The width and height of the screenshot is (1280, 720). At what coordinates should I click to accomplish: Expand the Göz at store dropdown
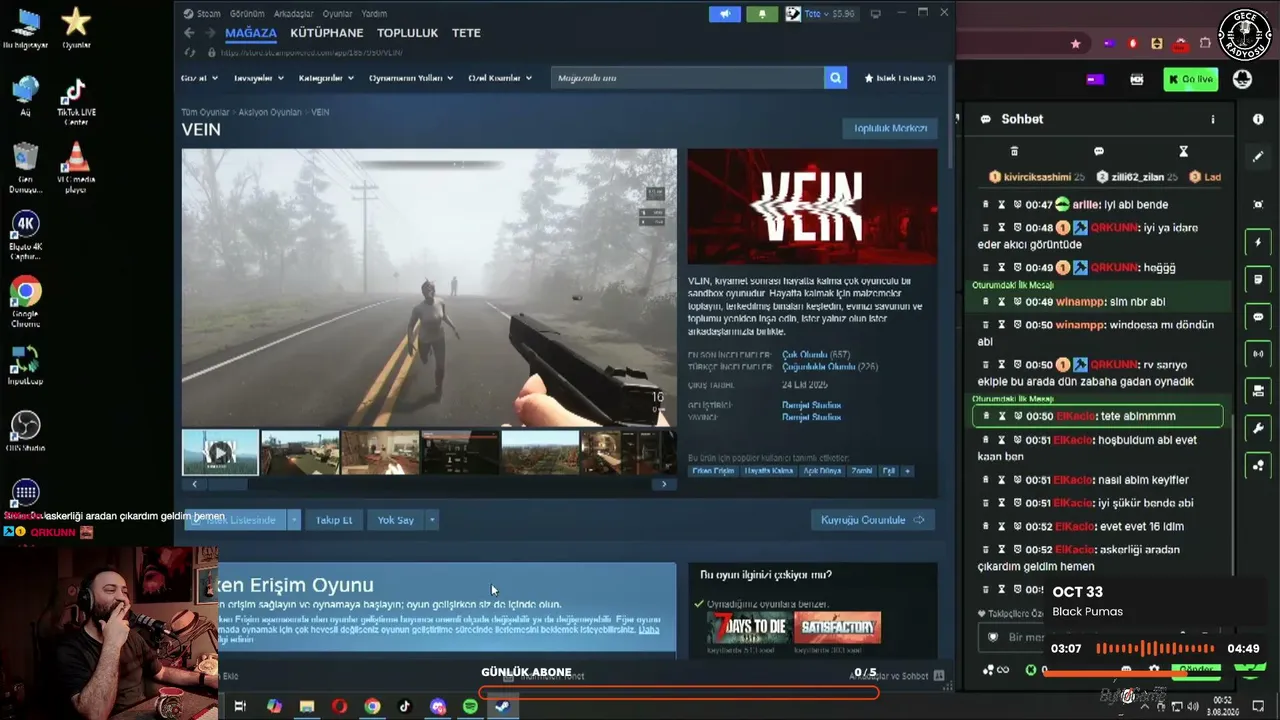[199, 78]
